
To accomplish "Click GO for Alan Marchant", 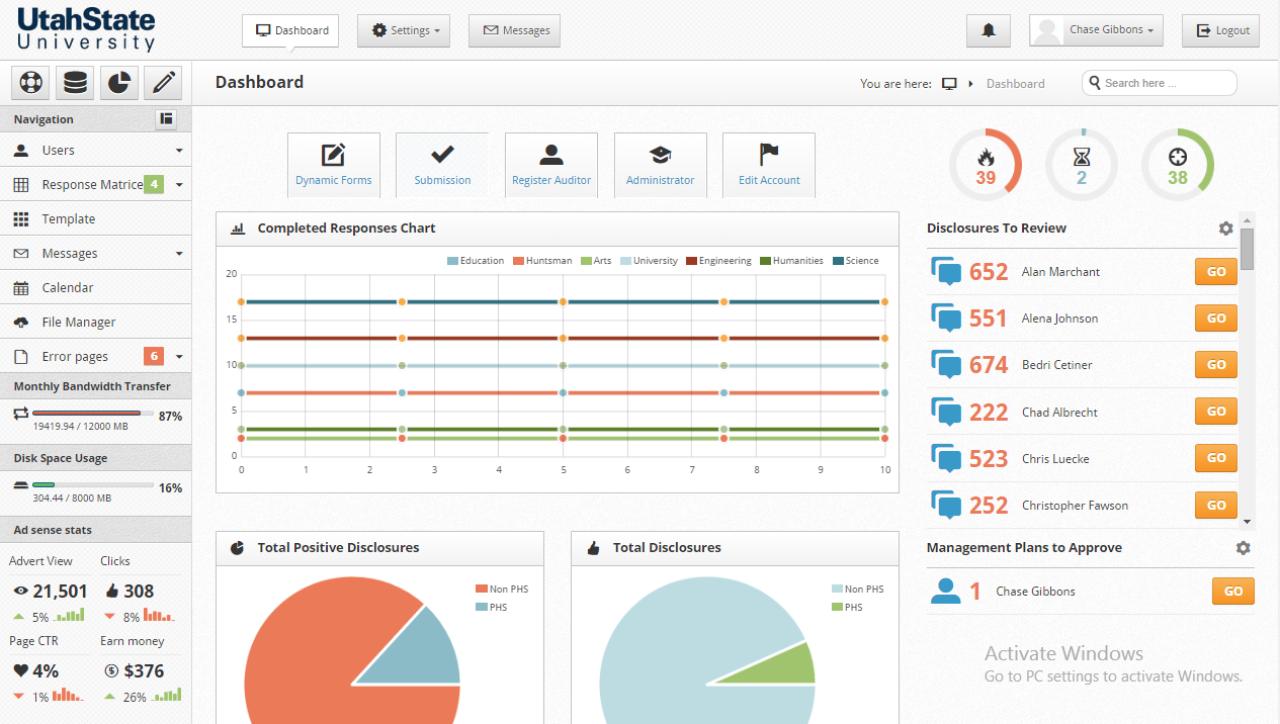I will [x=1216, y=271].
